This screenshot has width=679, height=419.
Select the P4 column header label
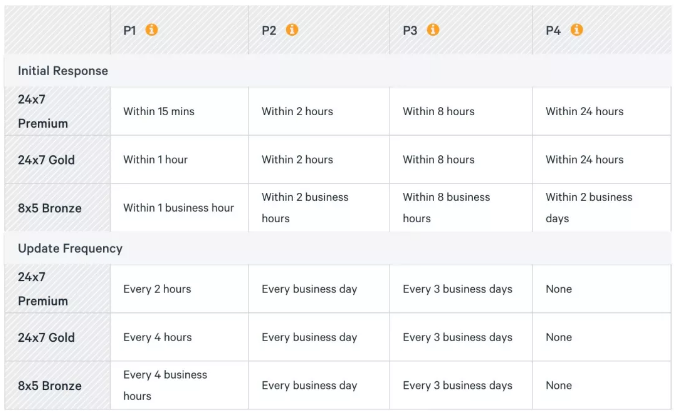pos(553,30)
